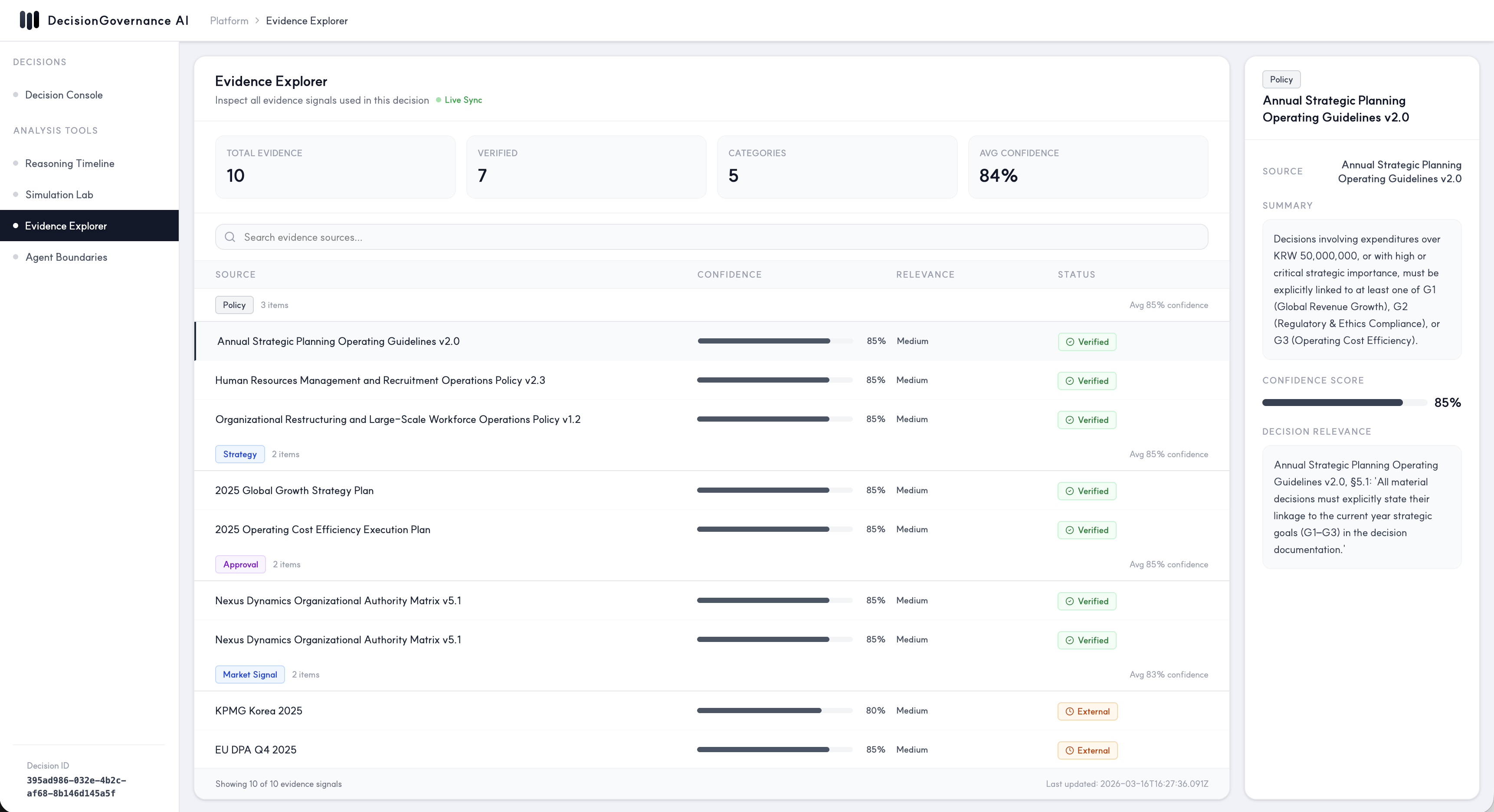
Task: Select EU DPA Q4 2025 evidence row
Action: click(711, 750)
